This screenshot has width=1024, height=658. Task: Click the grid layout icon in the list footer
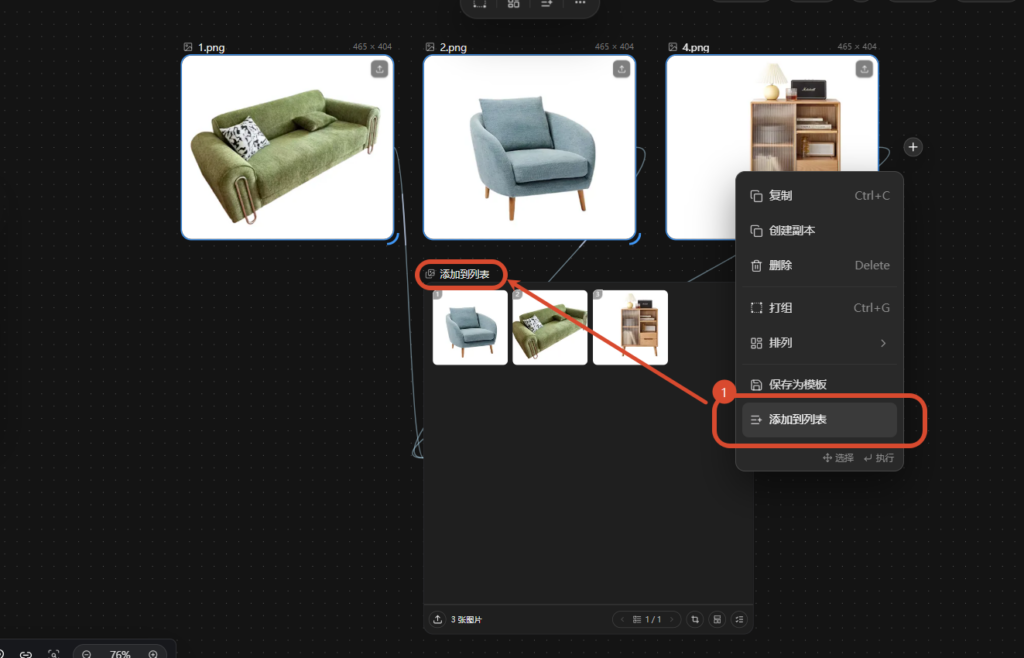(x=717, y=619)
